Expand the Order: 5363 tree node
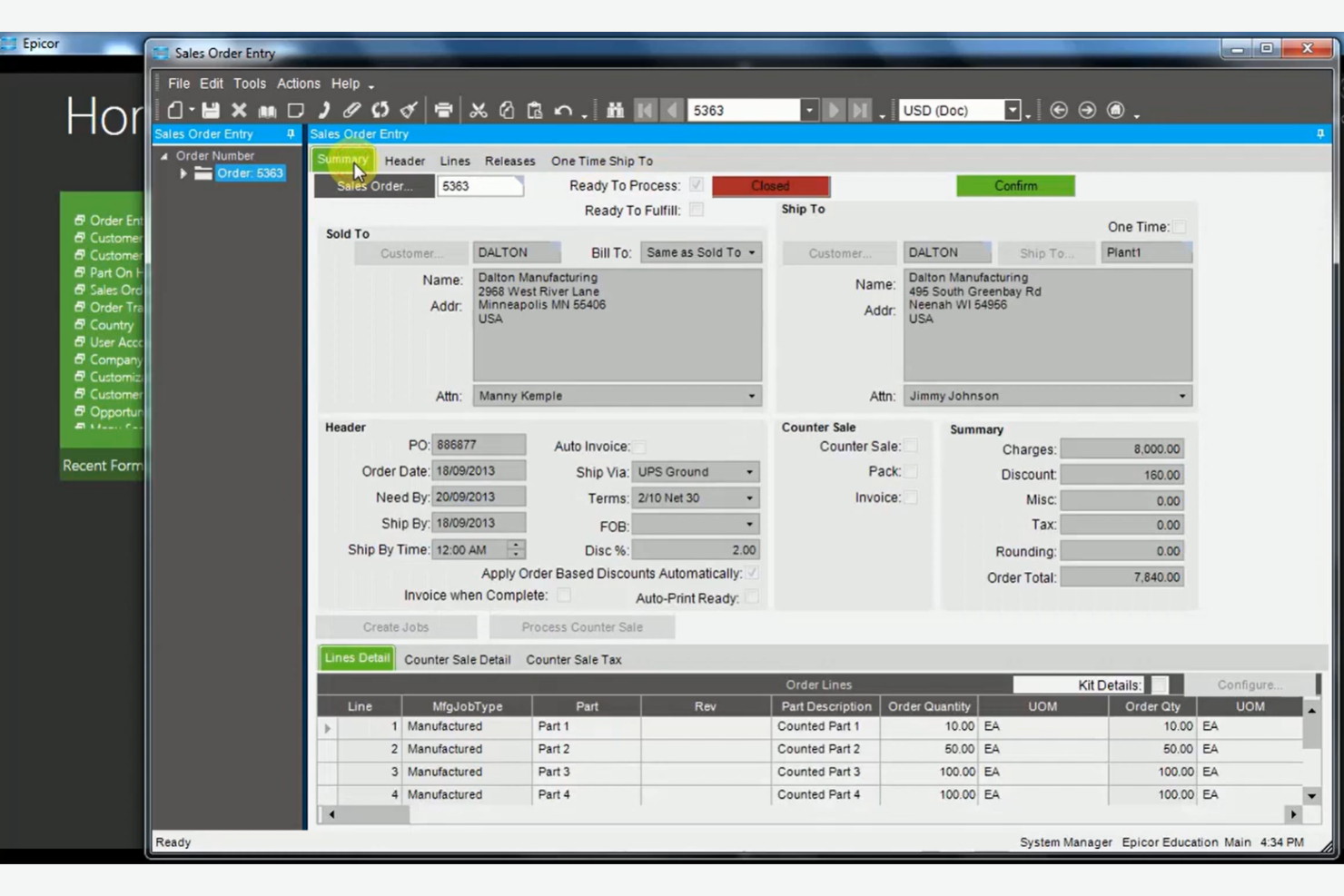The width and height of the screenshot is (1344, 896). point(182,172)
